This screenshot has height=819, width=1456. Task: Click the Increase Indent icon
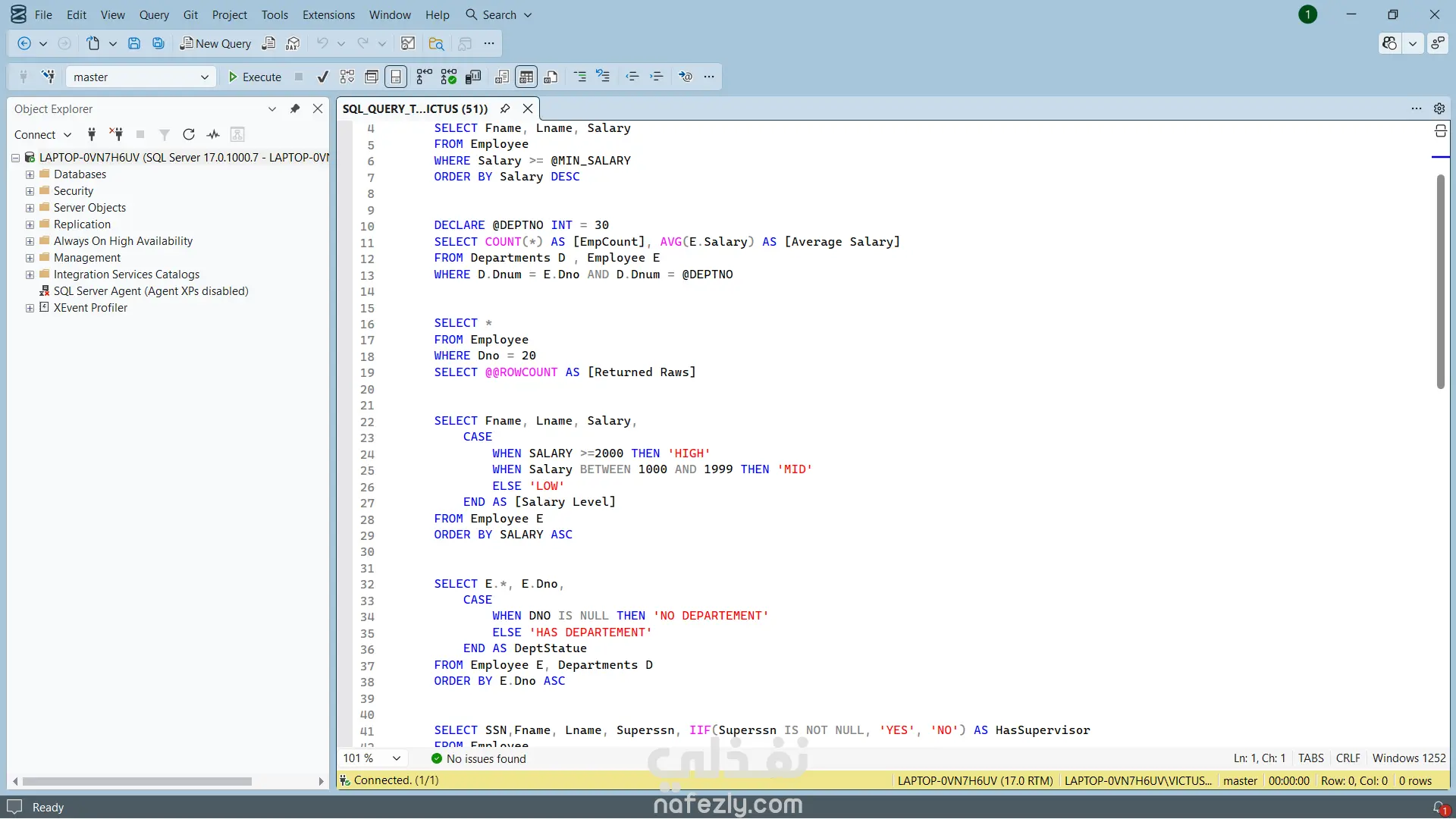point(657,77)
